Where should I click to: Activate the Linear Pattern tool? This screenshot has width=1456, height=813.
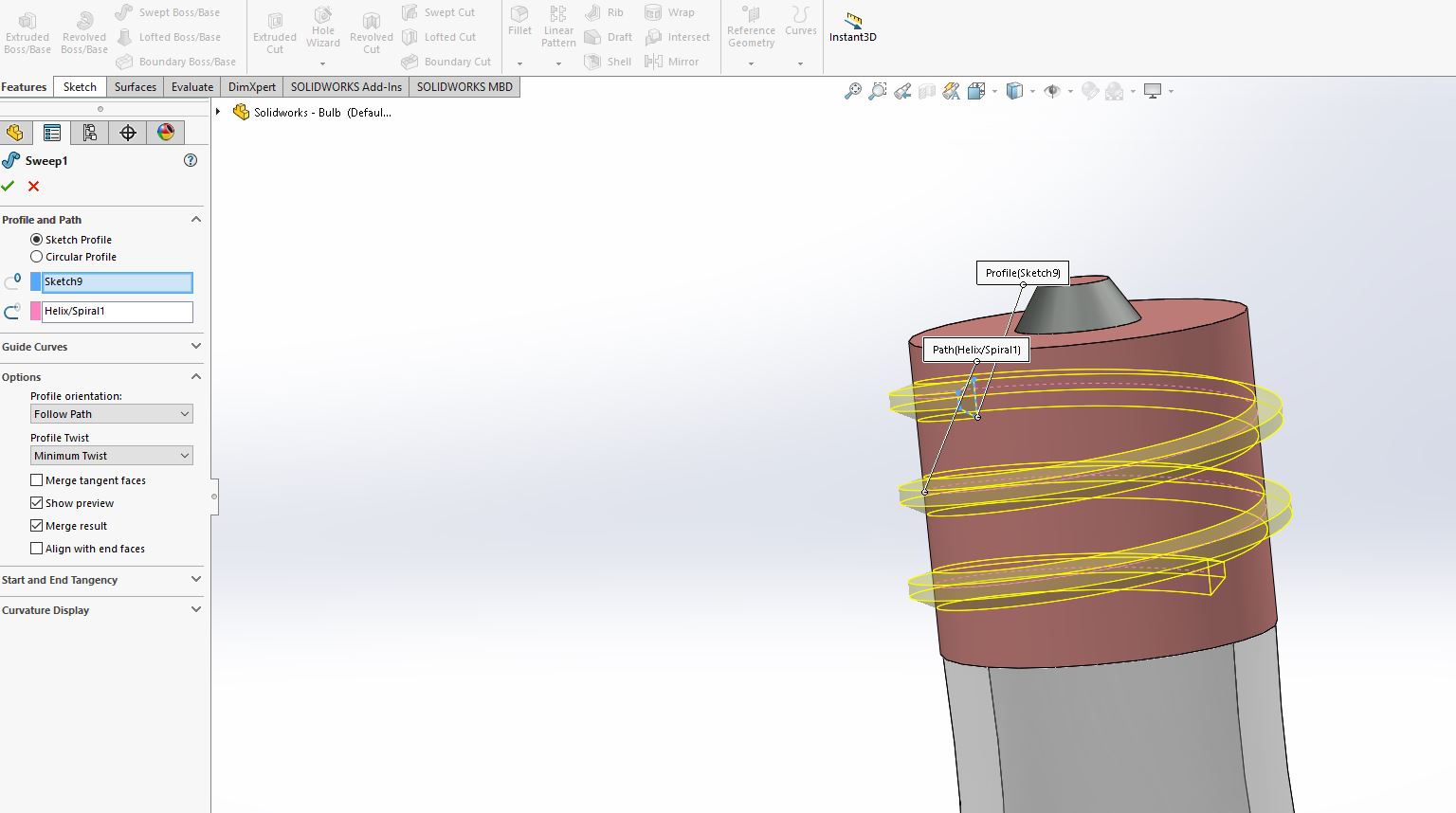point(558,28)
